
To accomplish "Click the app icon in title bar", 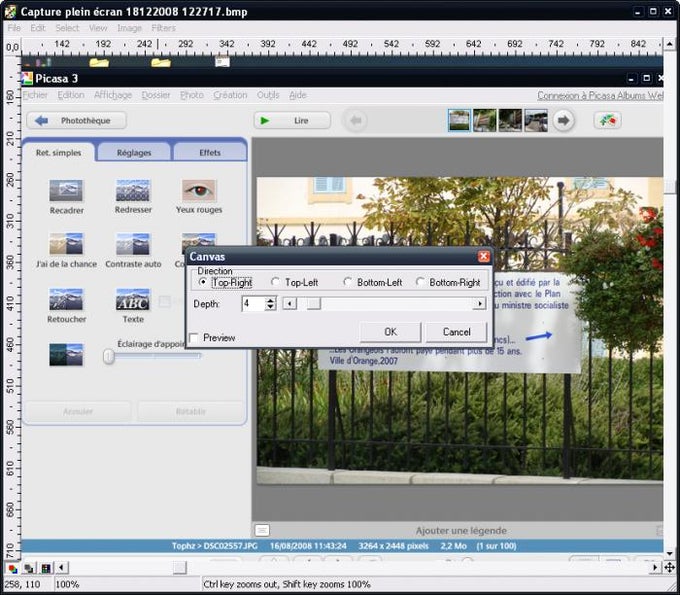I will pos(10,11).
